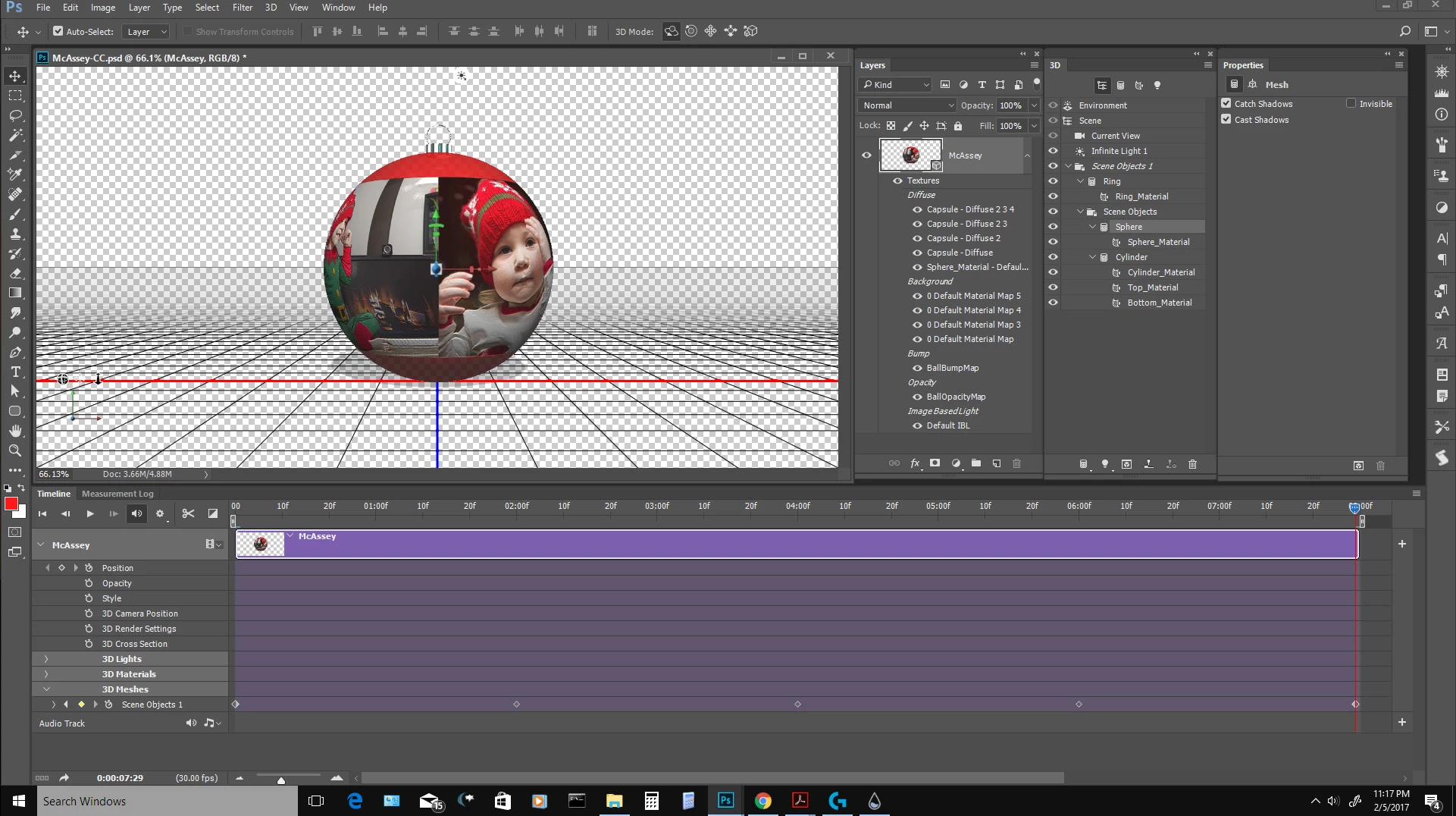Click the red foreground color swatch
The width and height of the screenshot is (1456, 816).
[x=11, y=504]
